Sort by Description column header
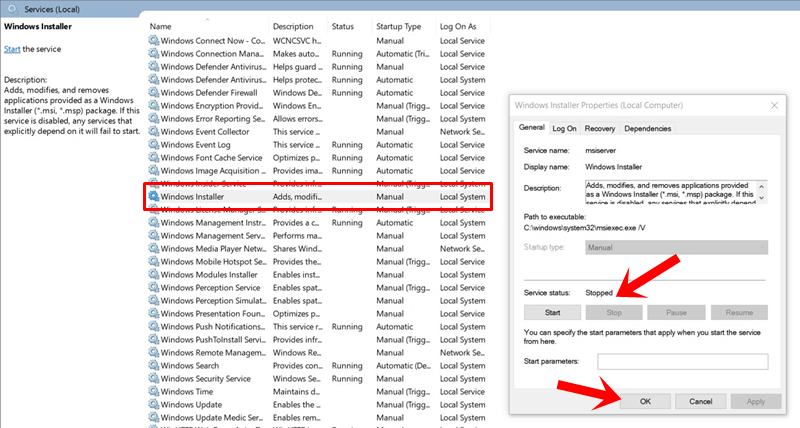The width and height of the screenshot is (800, 428). 293,26
